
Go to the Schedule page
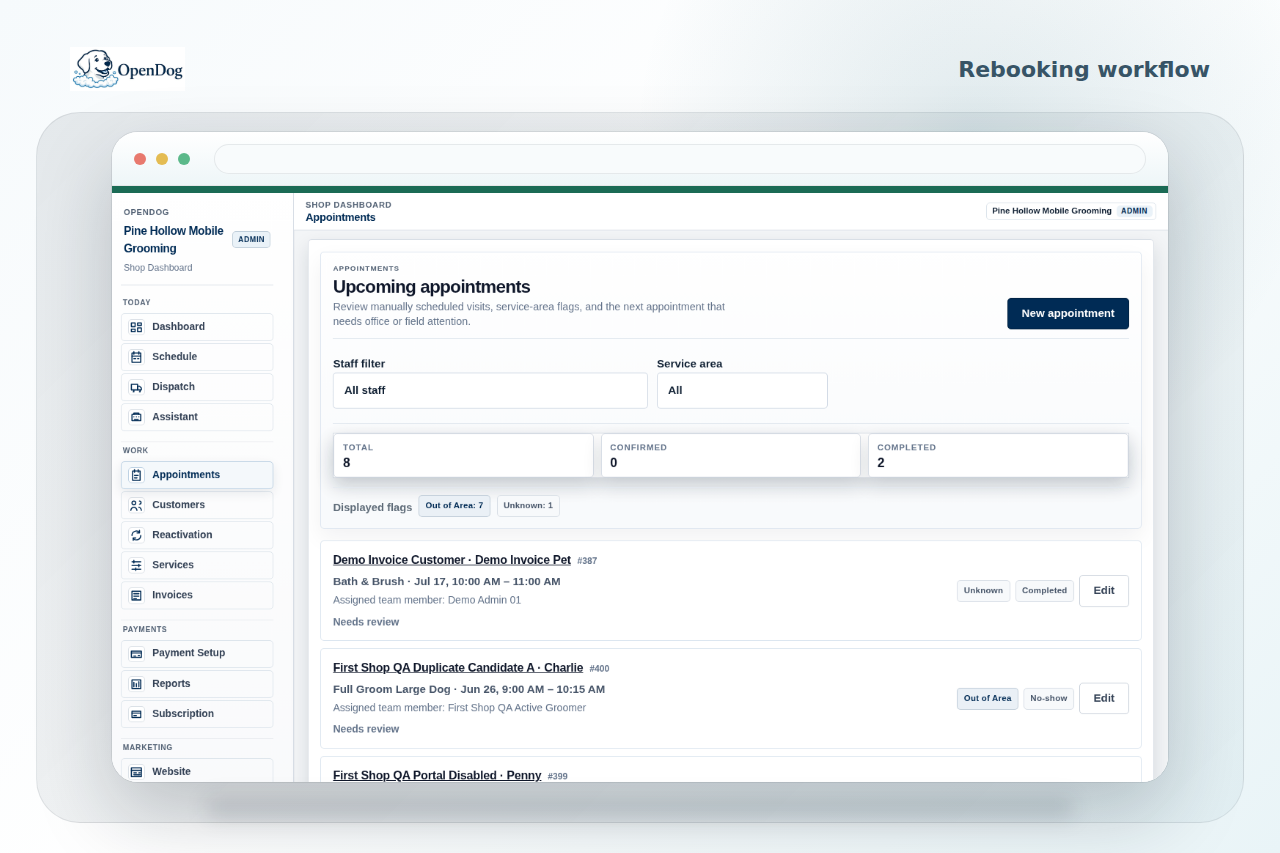(x=197, y=357)
